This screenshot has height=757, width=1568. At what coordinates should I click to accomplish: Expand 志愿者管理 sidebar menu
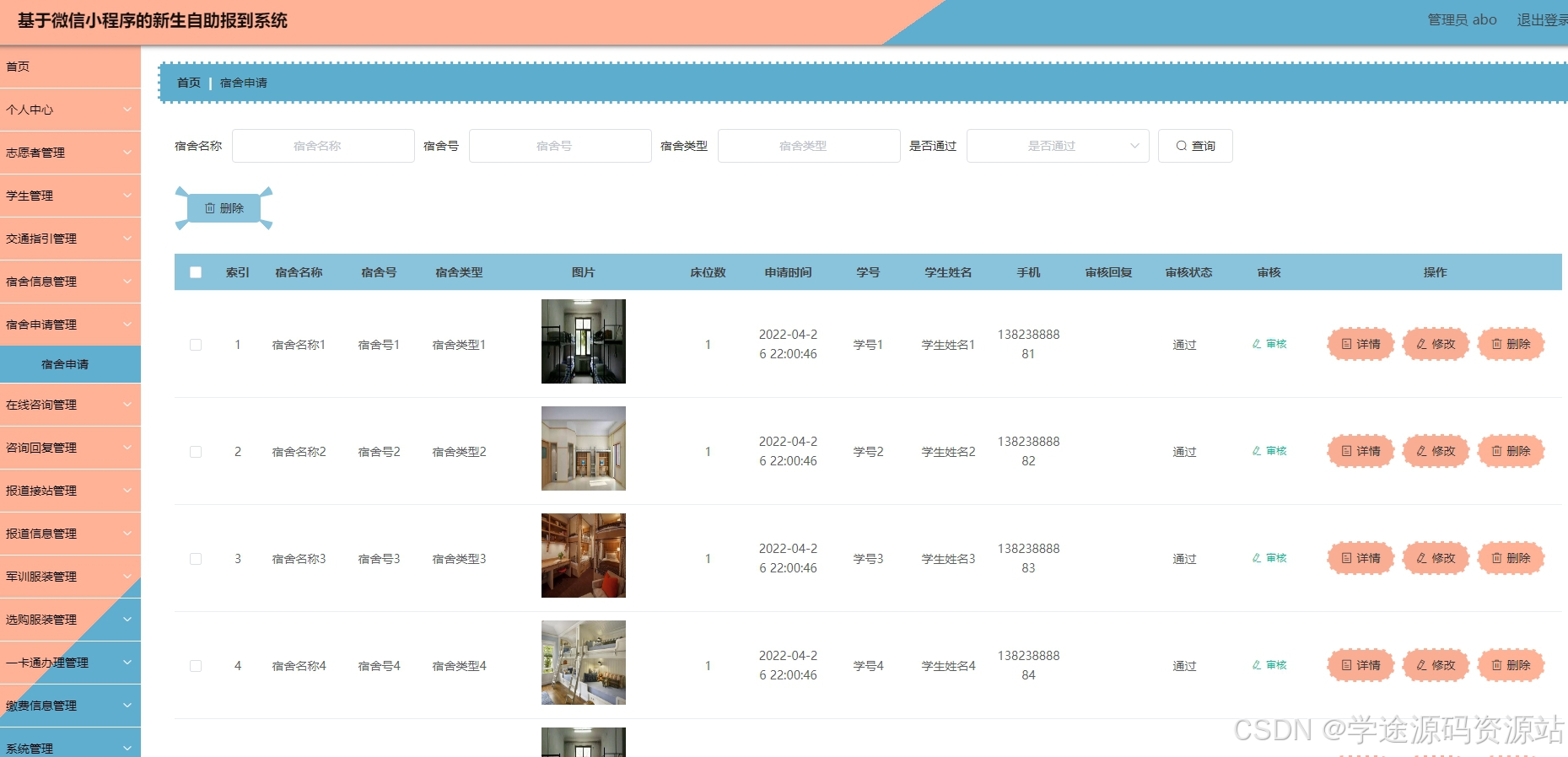(x=70, y=153)
